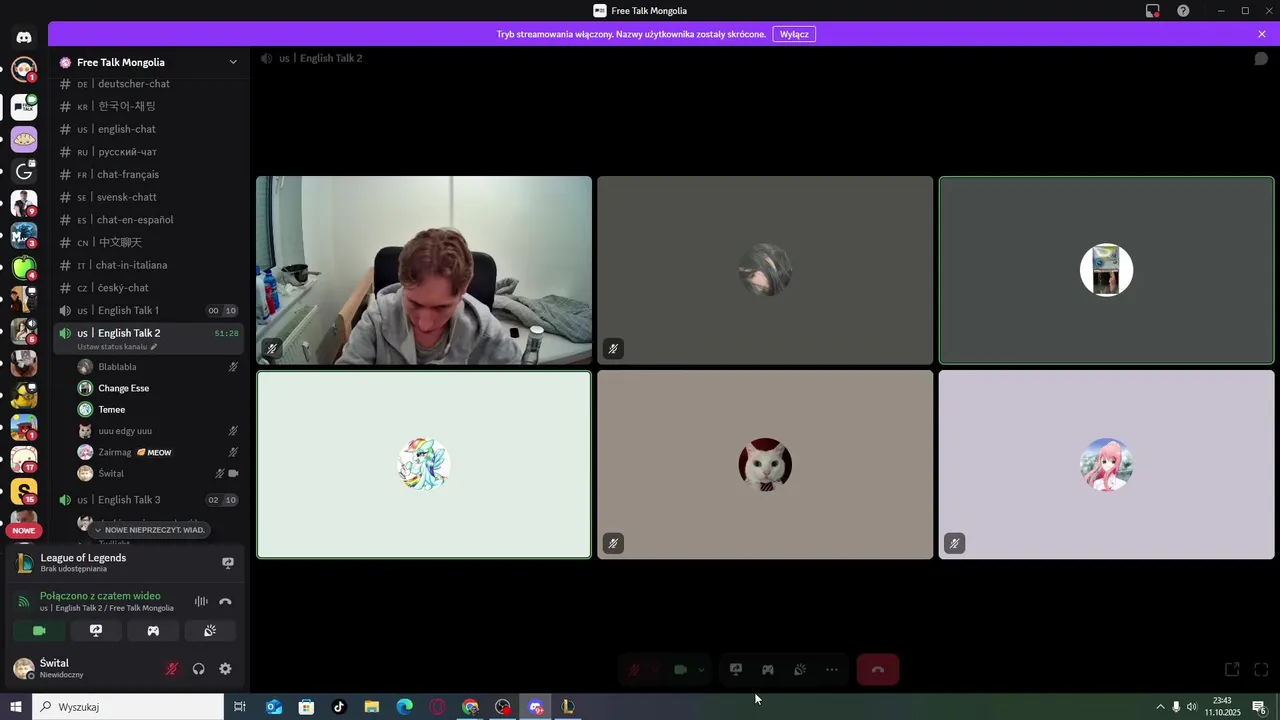Open the svensk-chatt text channel
Viewport: 1280px width, 720px height.
tap(150, 197)
